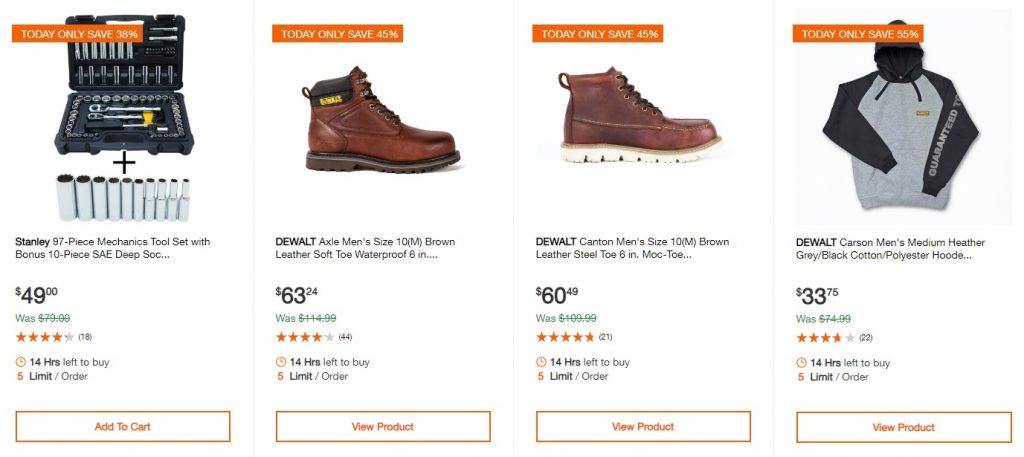Open Stanley 97-Piece Mechanics Tool Set title
Image resolution: width=1024 pixels, height=457 pixels.
[113, 248]
